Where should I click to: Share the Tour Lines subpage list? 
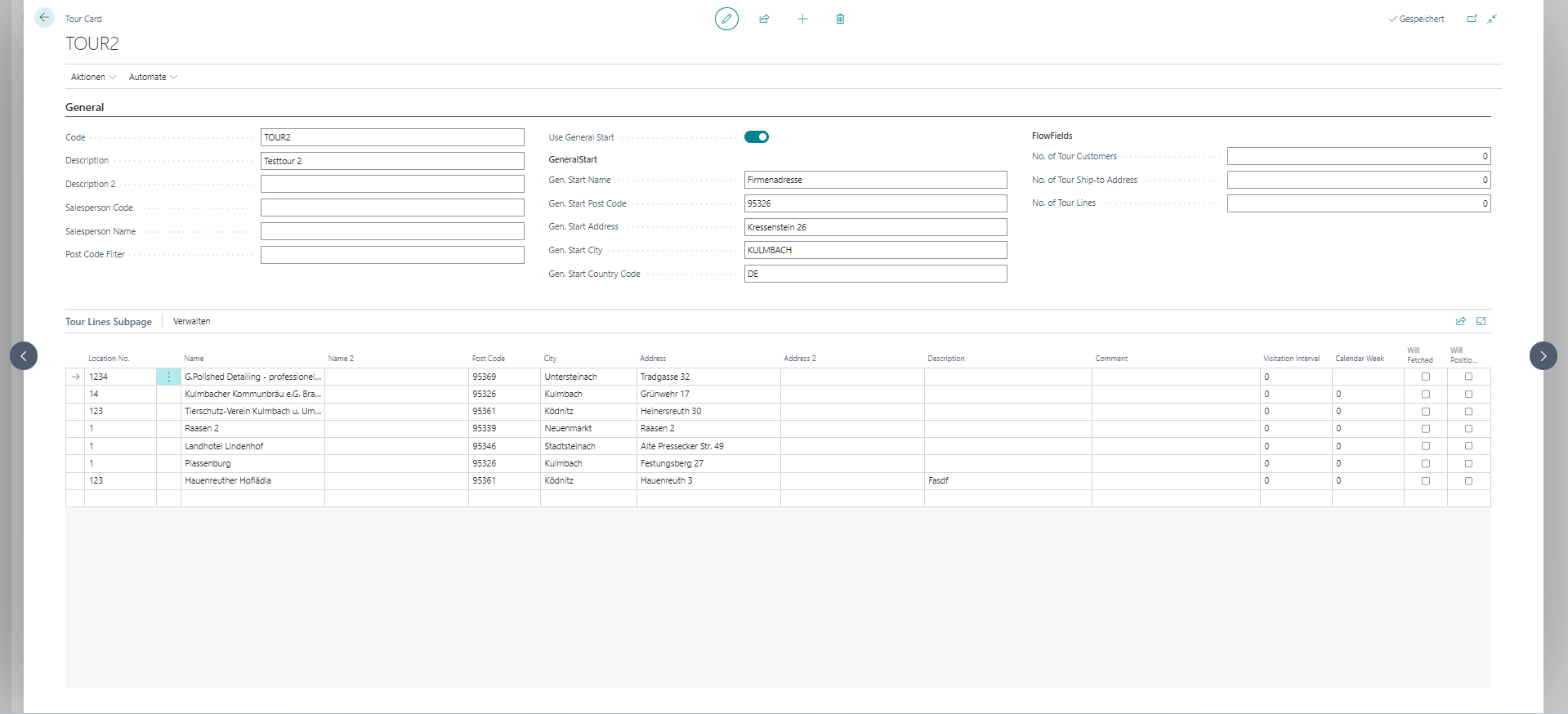pyautogui.click(x=1460, y=321)
